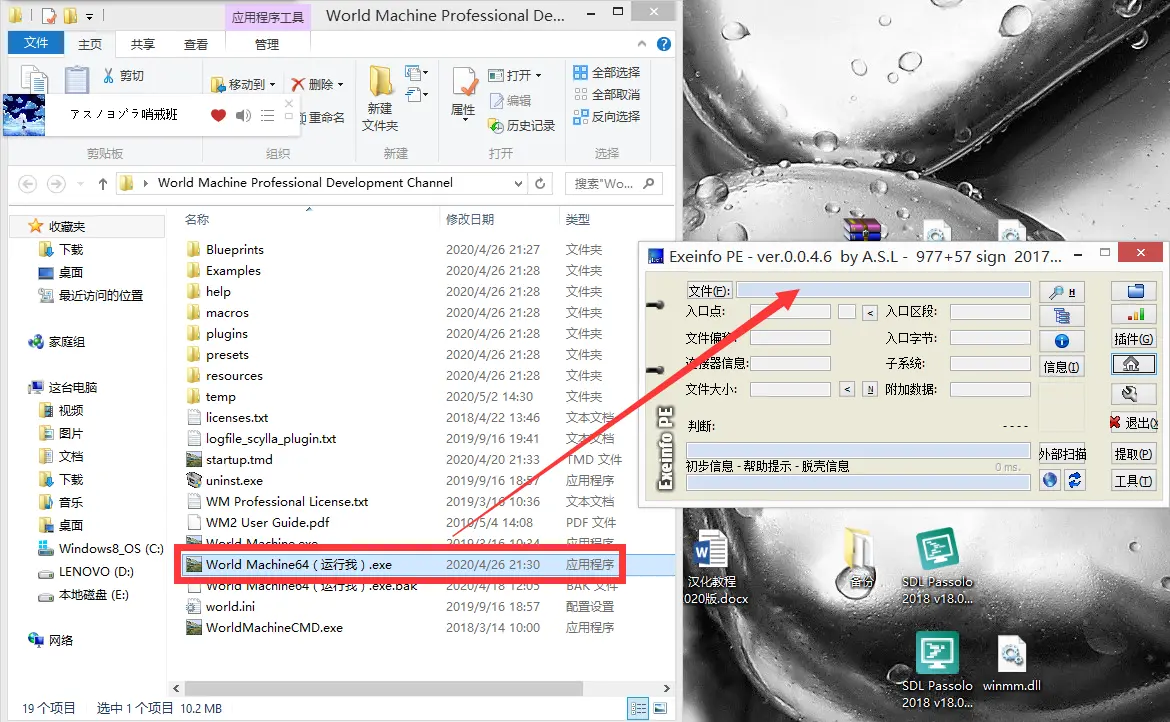The width and height of the screenshot is (1170, 722).
Task: Click Exeinfo PE 外部扫描 external scan button
Action: [1062, 453]
